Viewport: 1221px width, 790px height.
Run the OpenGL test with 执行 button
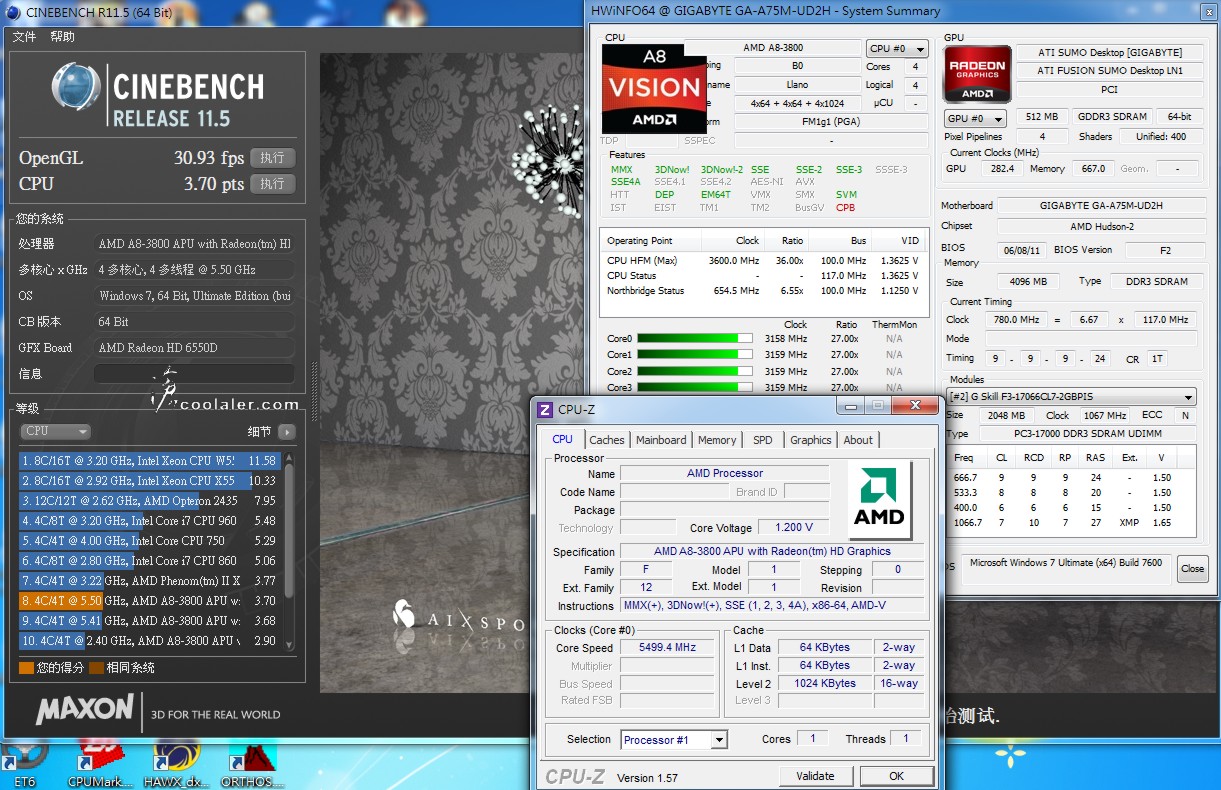(272, 158)
